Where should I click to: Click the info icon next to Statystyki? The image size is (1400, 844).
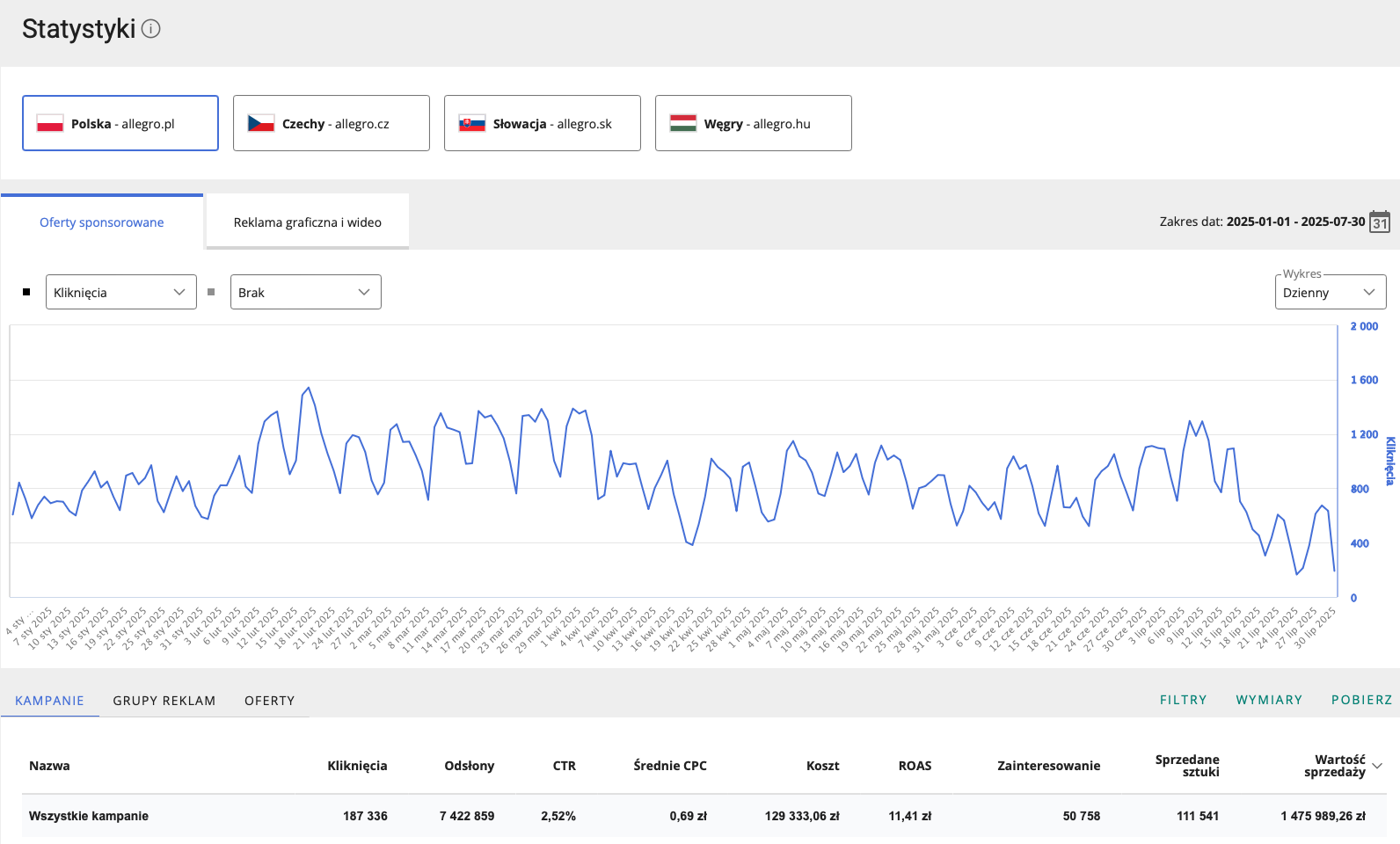coord(151,29)
